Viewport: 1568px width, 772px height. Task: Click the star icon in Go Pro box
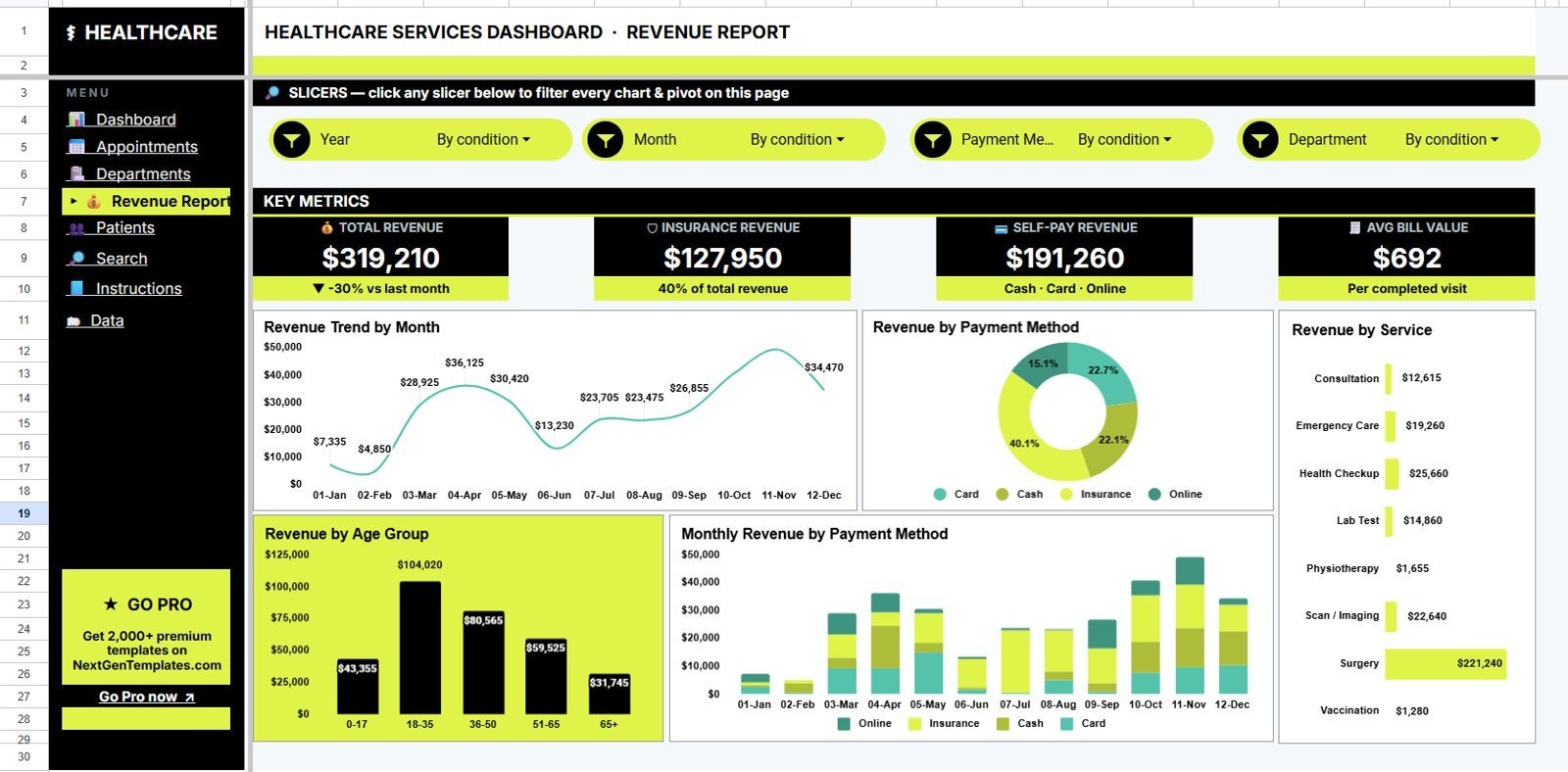point(111,603)
